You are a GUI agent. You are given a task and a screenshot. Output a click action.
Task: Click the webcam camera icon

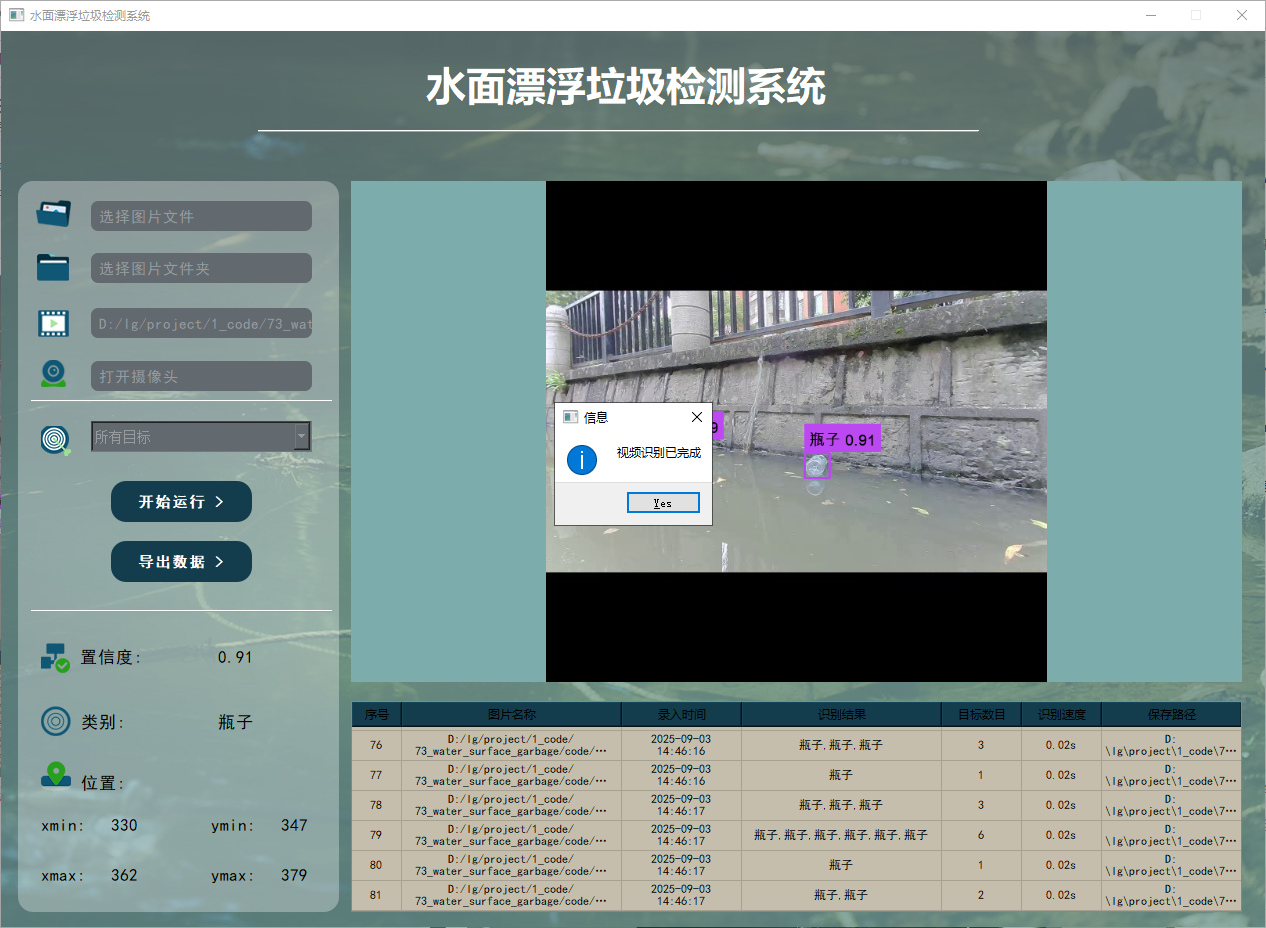pyautogui.click(x=53, y=374)
